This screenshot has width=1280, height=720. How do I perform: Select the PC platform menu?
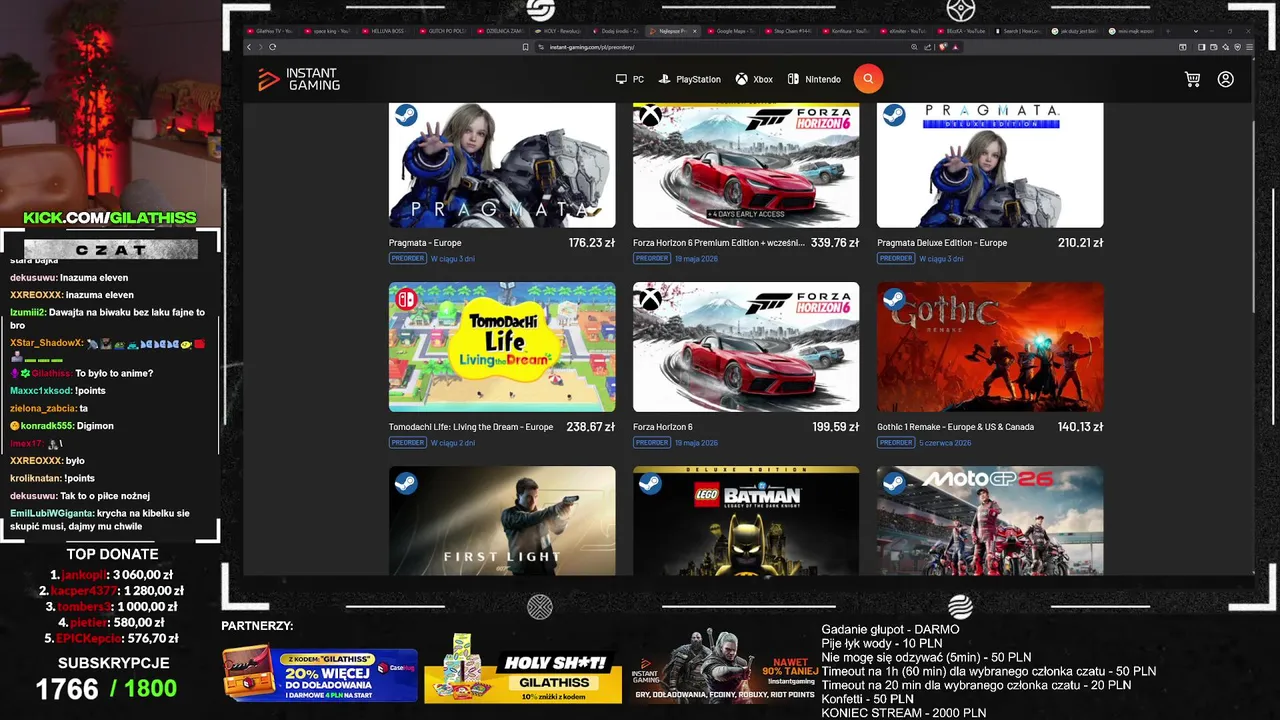(630, 79)
